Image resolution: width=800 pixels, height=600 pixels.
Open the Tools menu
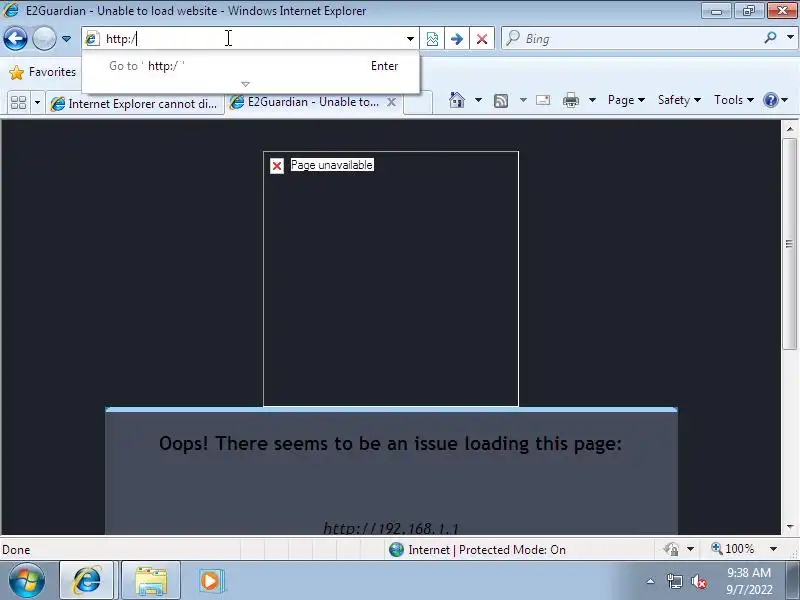click(733, 100)
